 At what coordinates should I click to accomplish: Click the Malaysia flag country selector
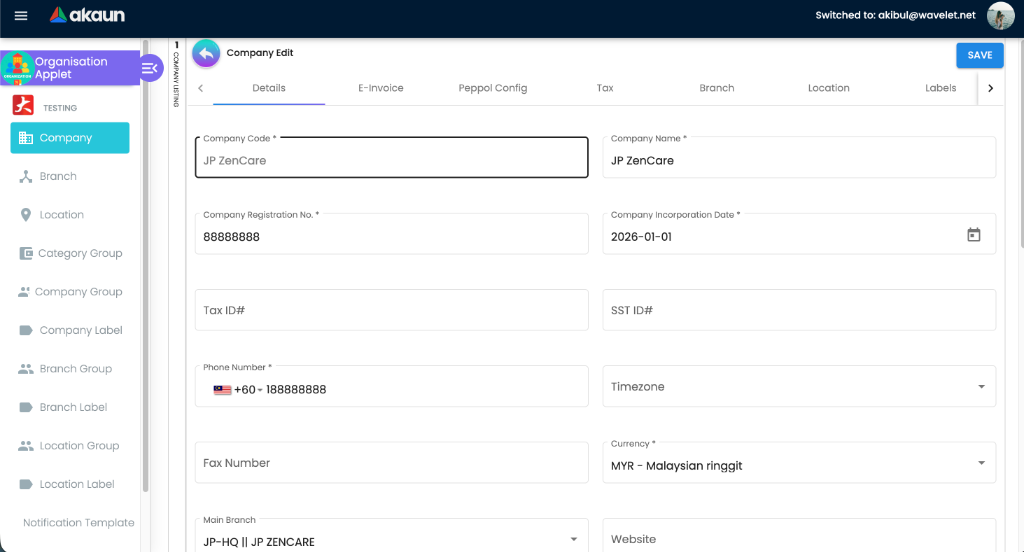pyautogui.click(x=222, y=390)
